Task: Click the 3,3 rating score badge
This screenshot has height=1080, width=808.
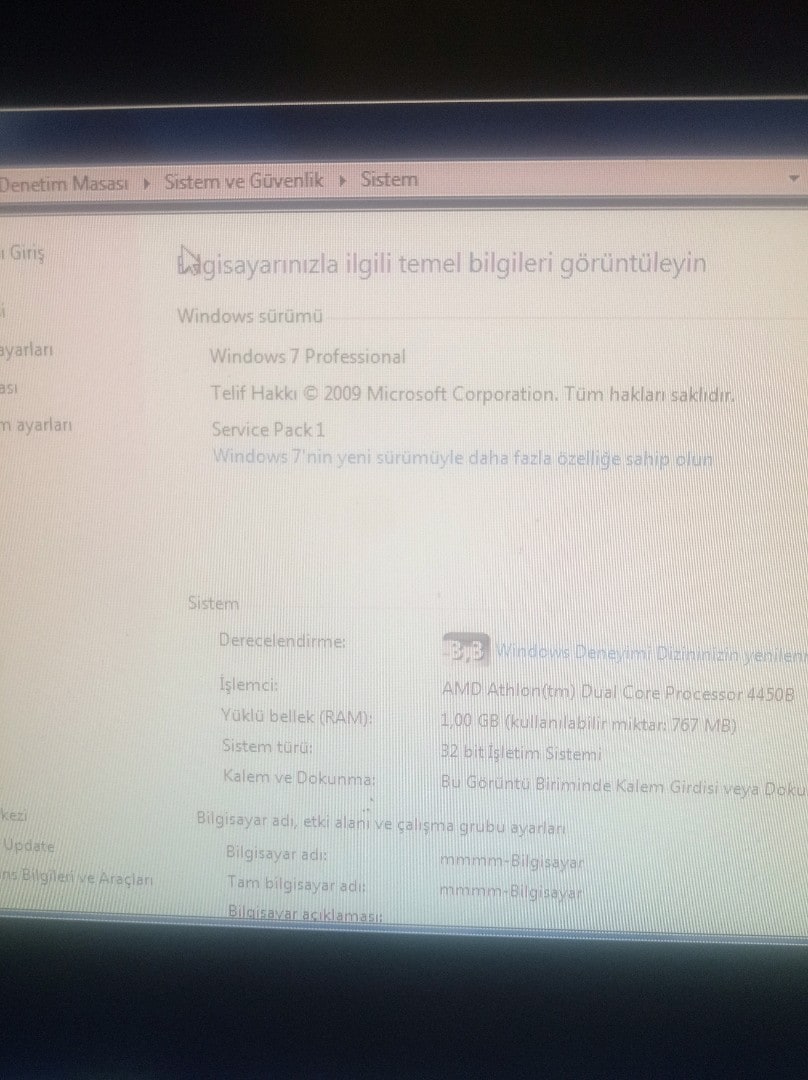Action: point(466,650)
